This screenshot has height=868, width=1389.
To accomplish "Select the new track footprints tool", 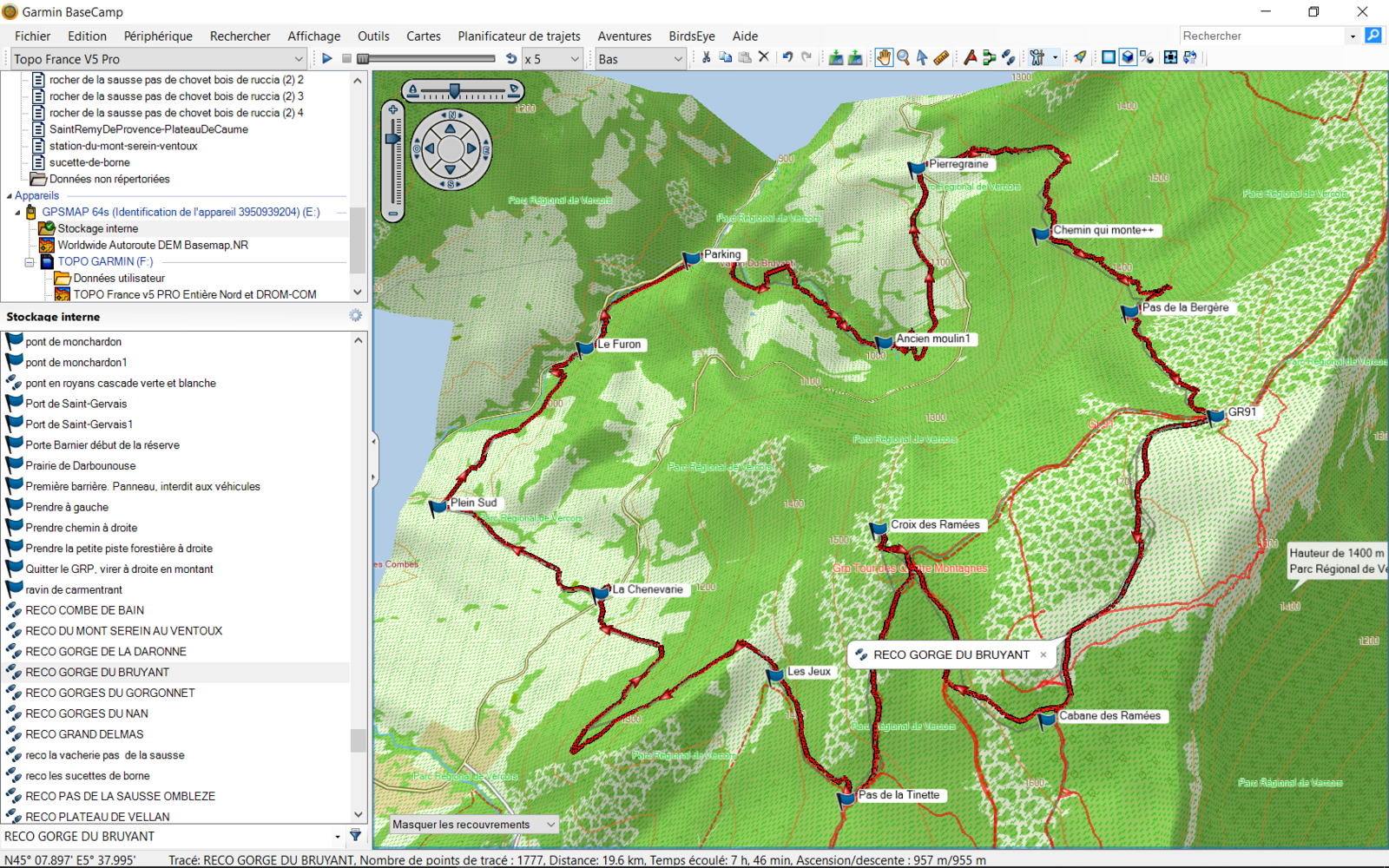I will pos(1008,57).
